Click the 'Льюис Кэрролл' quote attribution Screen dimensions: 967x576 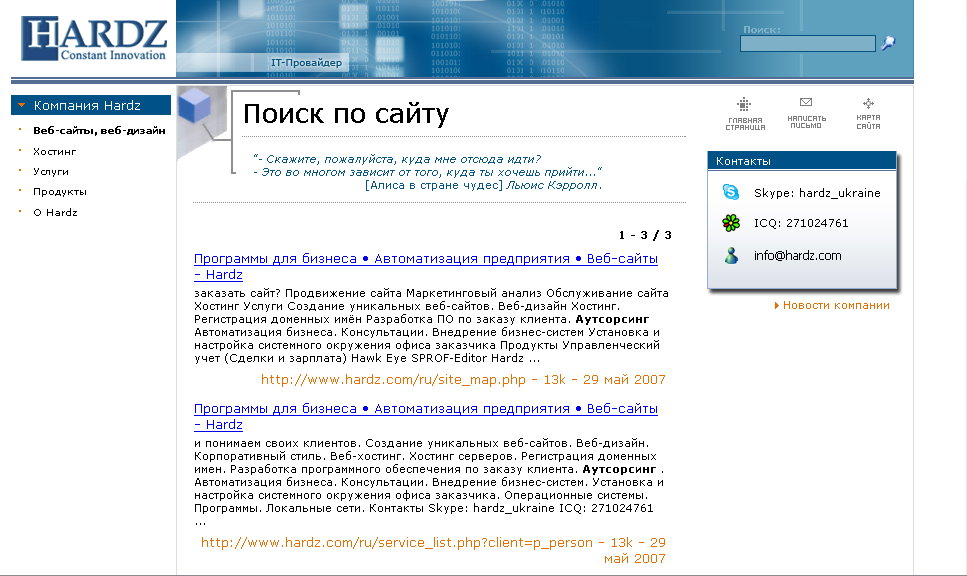pyautogui.click(x=554, y=185)
